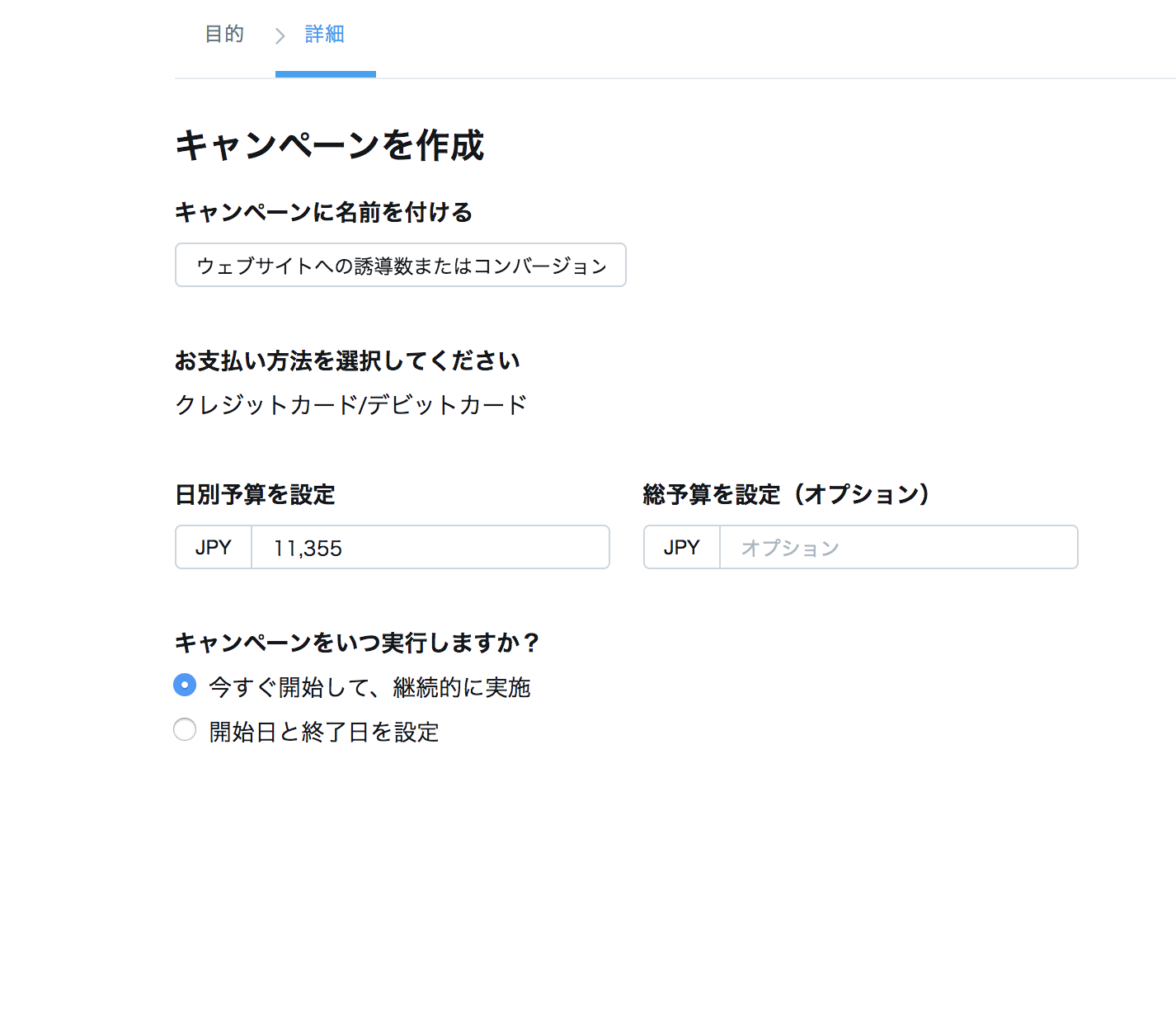
Task: Click the blue progress underline below 詳細
Action: 326,75
